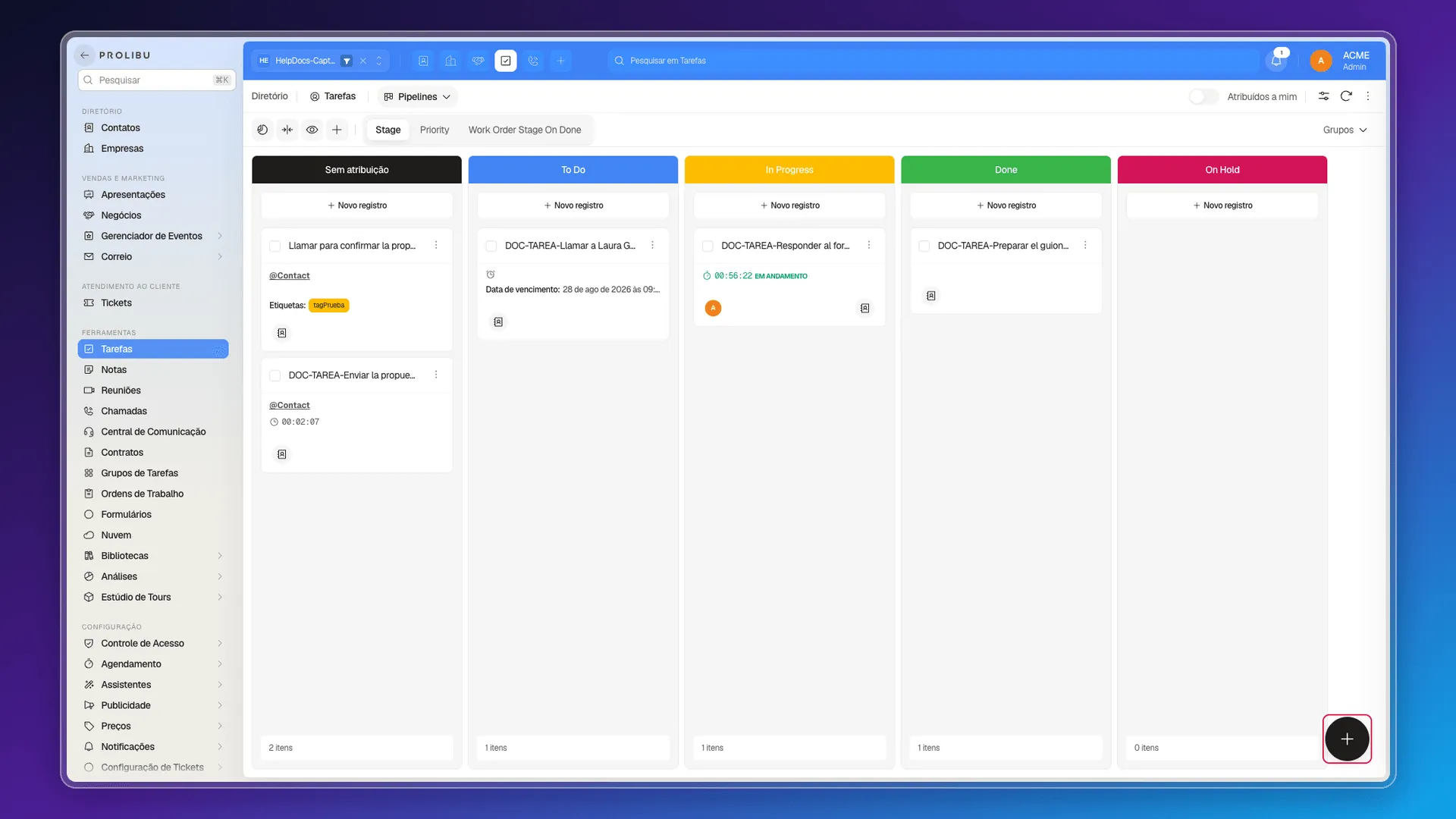
Task: Open the companies building icon in top bar
Action: [x=450, y=61]
